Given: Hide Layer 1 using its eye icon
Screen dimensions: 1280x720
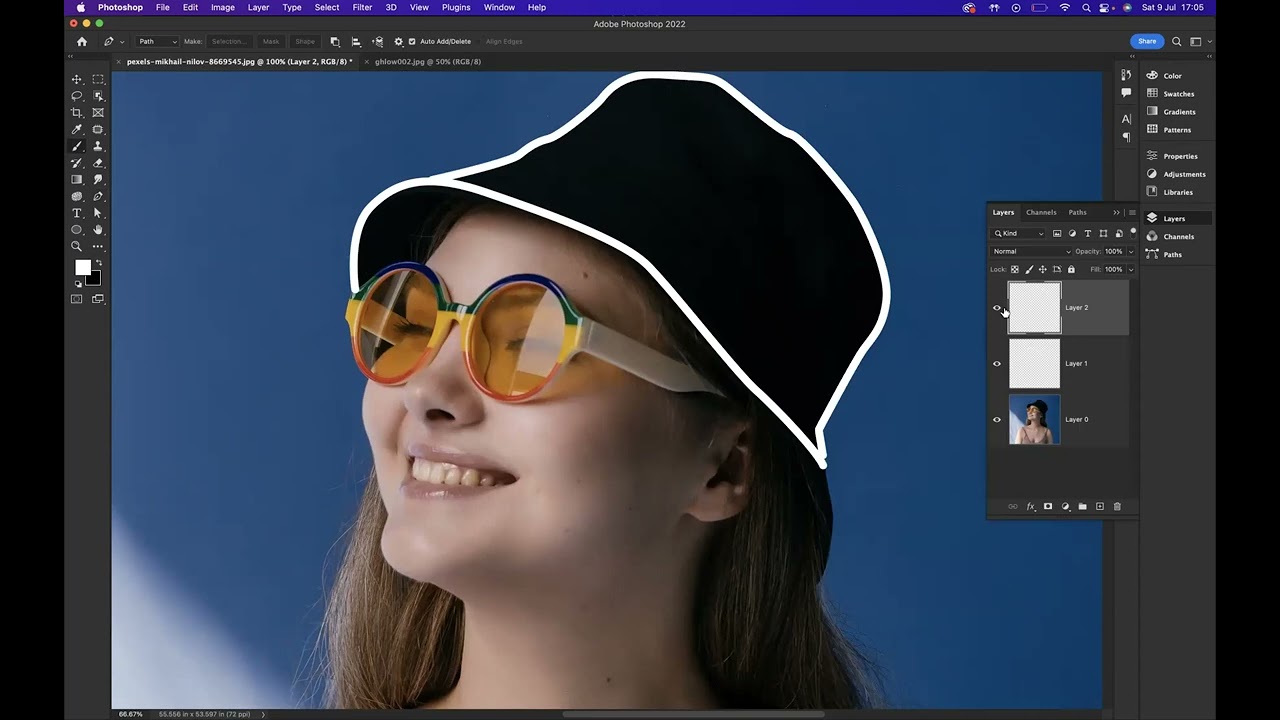Looking at the screenshot, I should (996, 364).
